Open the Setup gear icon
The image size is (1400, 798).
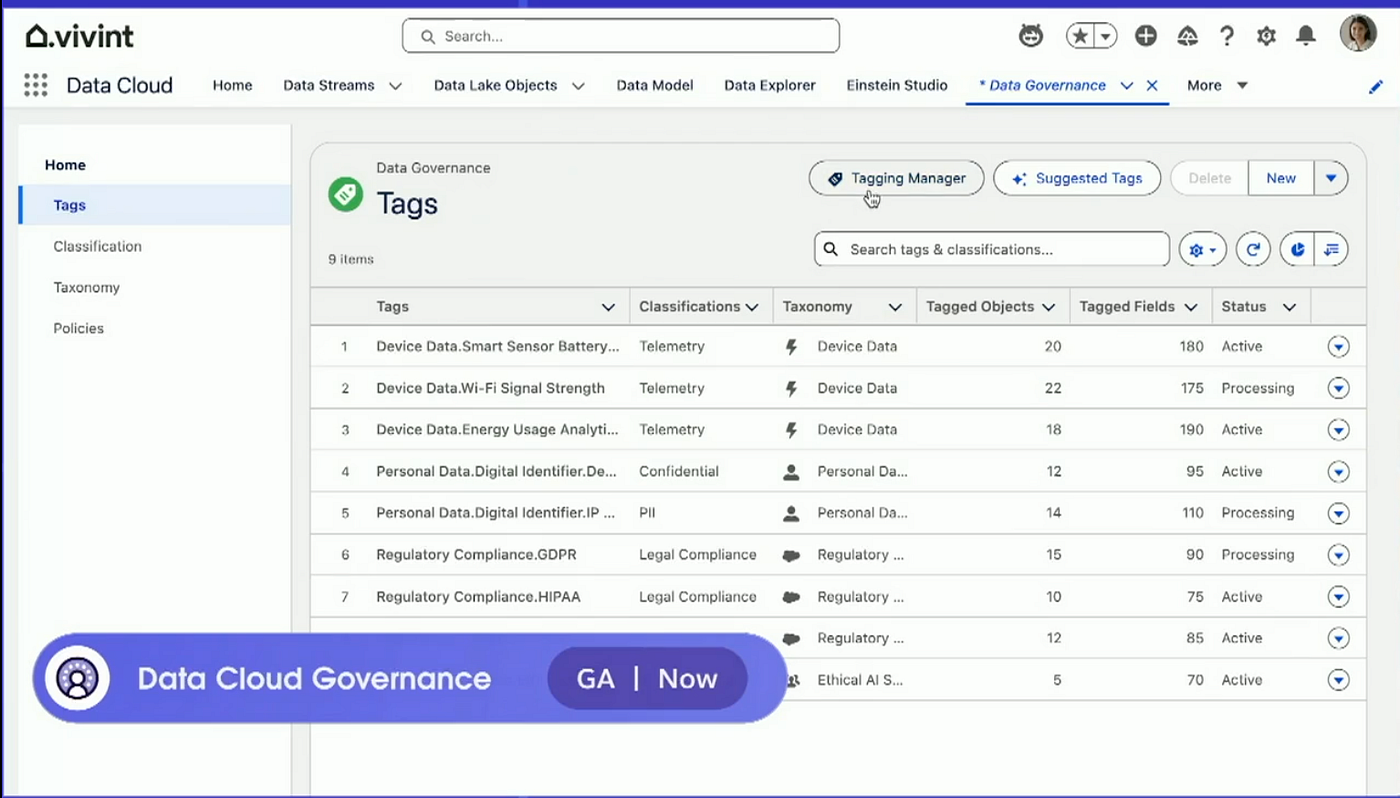point(1266,36)
